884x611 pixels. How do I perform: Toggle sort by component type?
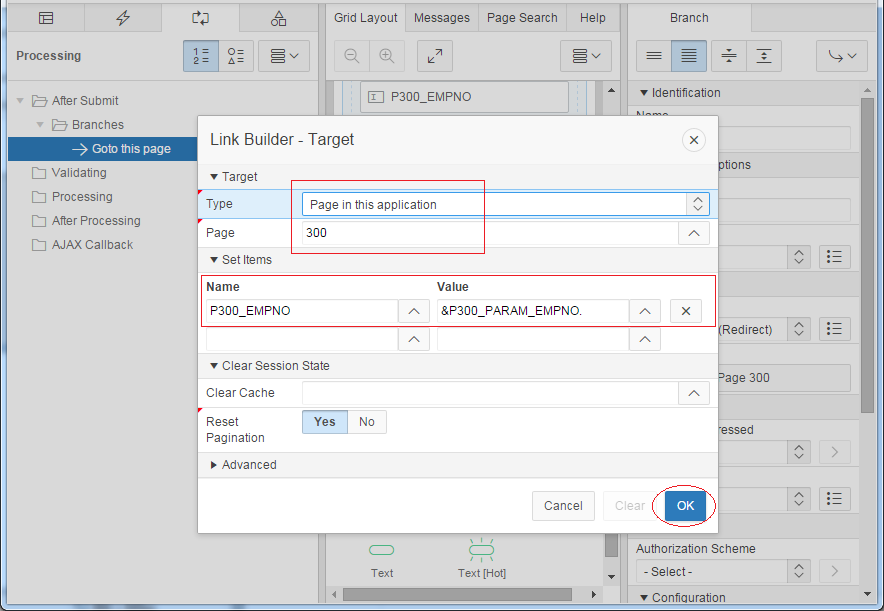tap(236, 56)
